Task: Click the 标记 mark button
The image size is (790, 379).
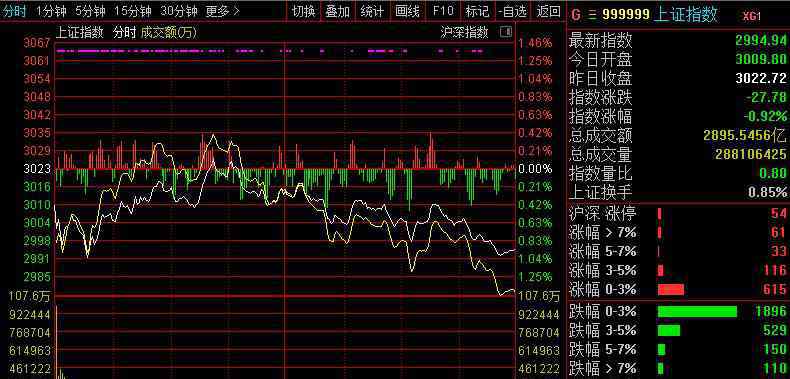Action: (477, 11)
